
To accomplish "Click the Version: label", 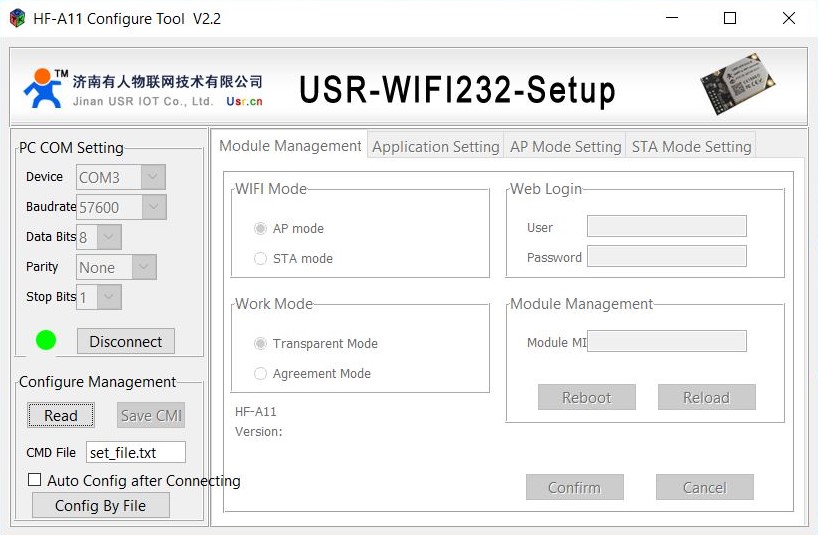I will [258, 431].
